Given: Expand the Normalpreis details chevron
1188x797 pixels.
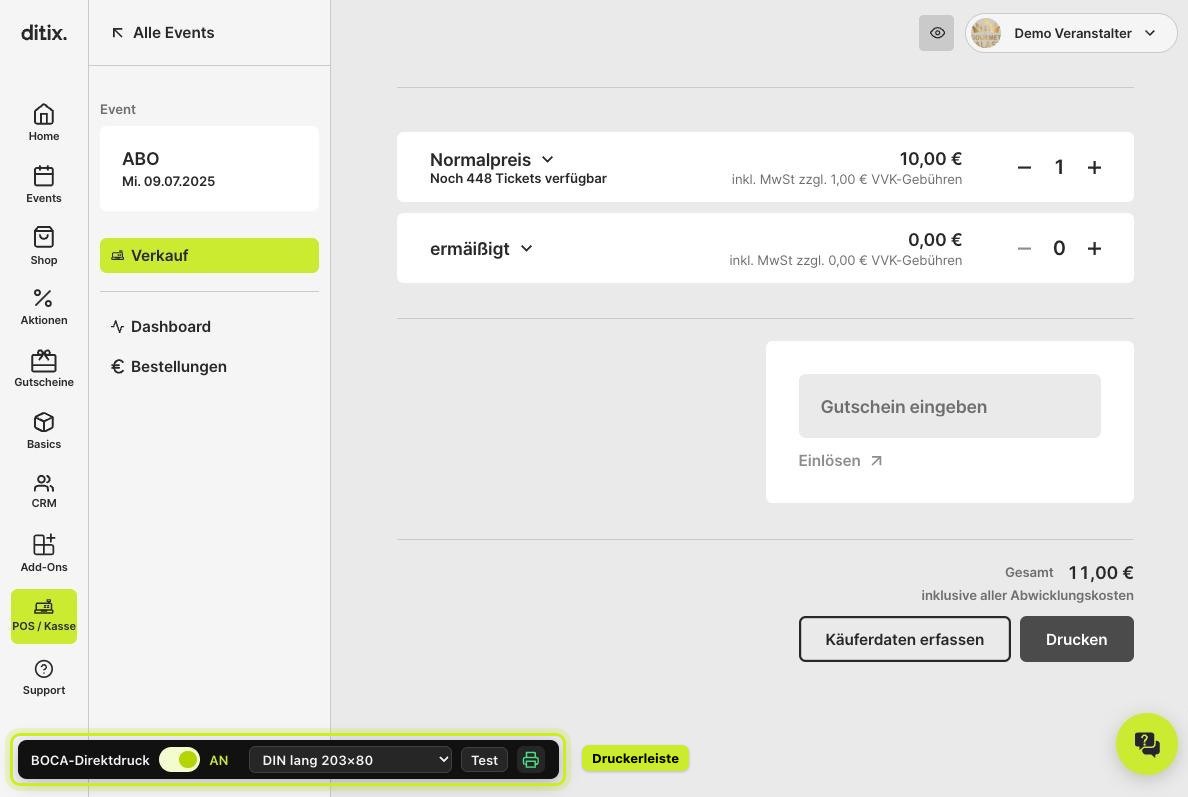Looking at the screenshot, I should tap(548, 160).
